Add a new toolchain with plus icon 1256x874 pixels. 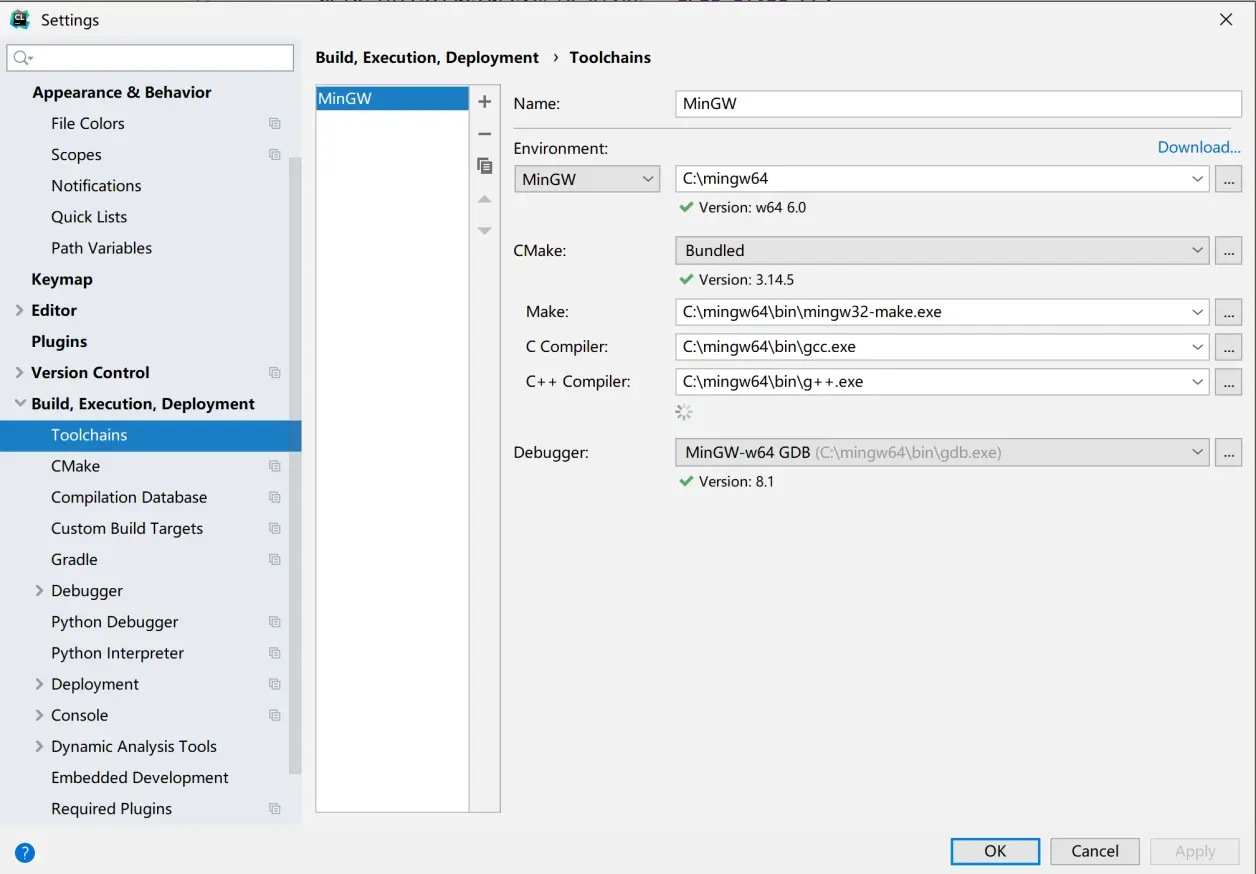click(x=485, y=102)
